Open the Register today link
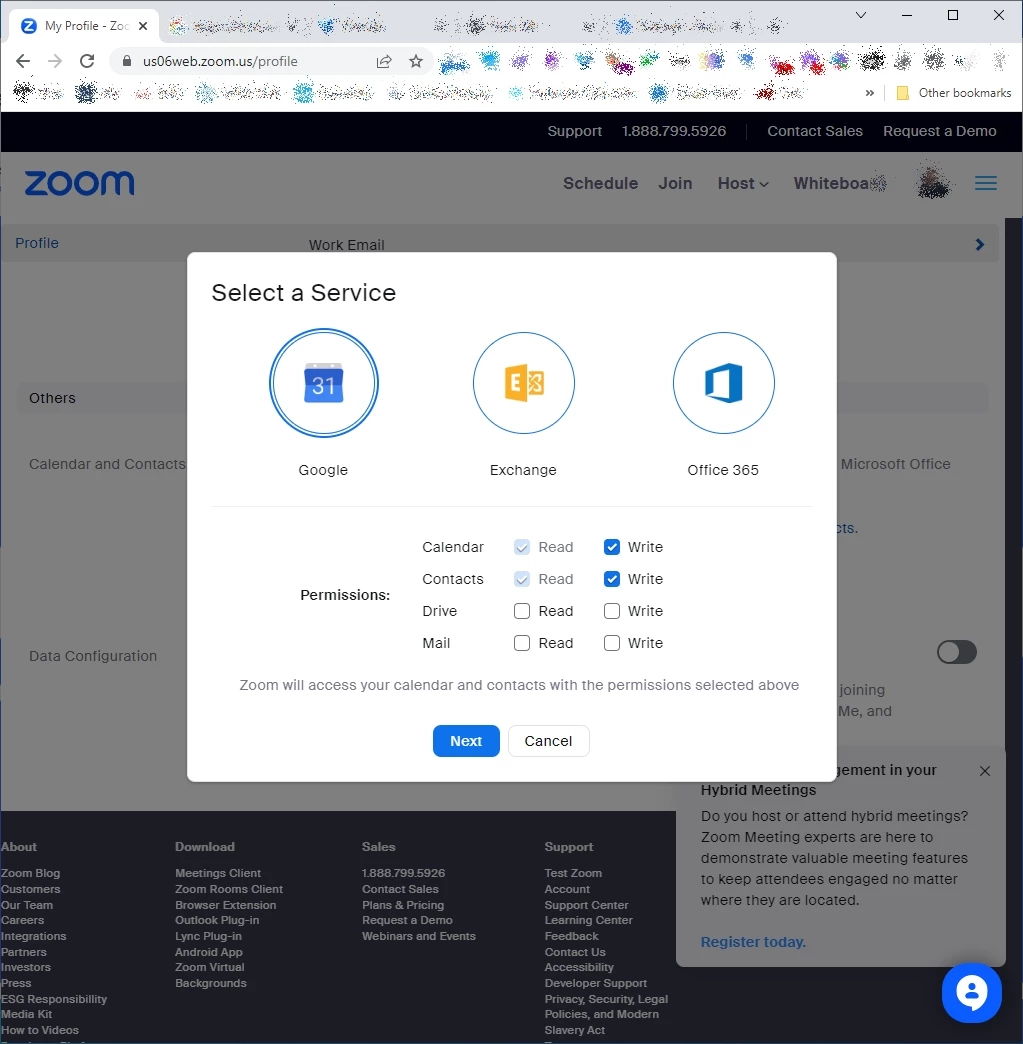This screenshot has width=1023, height=1044. coord(753,942)
